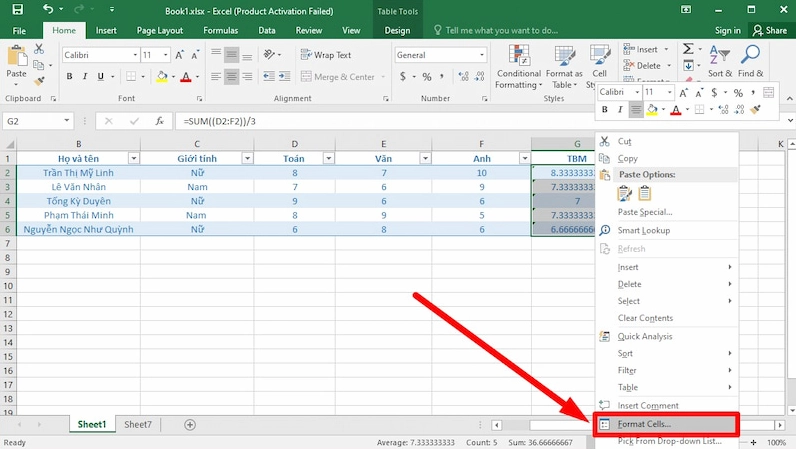Open the Toán column filter dropdown
This screenshot has height=449, width=796.
[328, 158]
